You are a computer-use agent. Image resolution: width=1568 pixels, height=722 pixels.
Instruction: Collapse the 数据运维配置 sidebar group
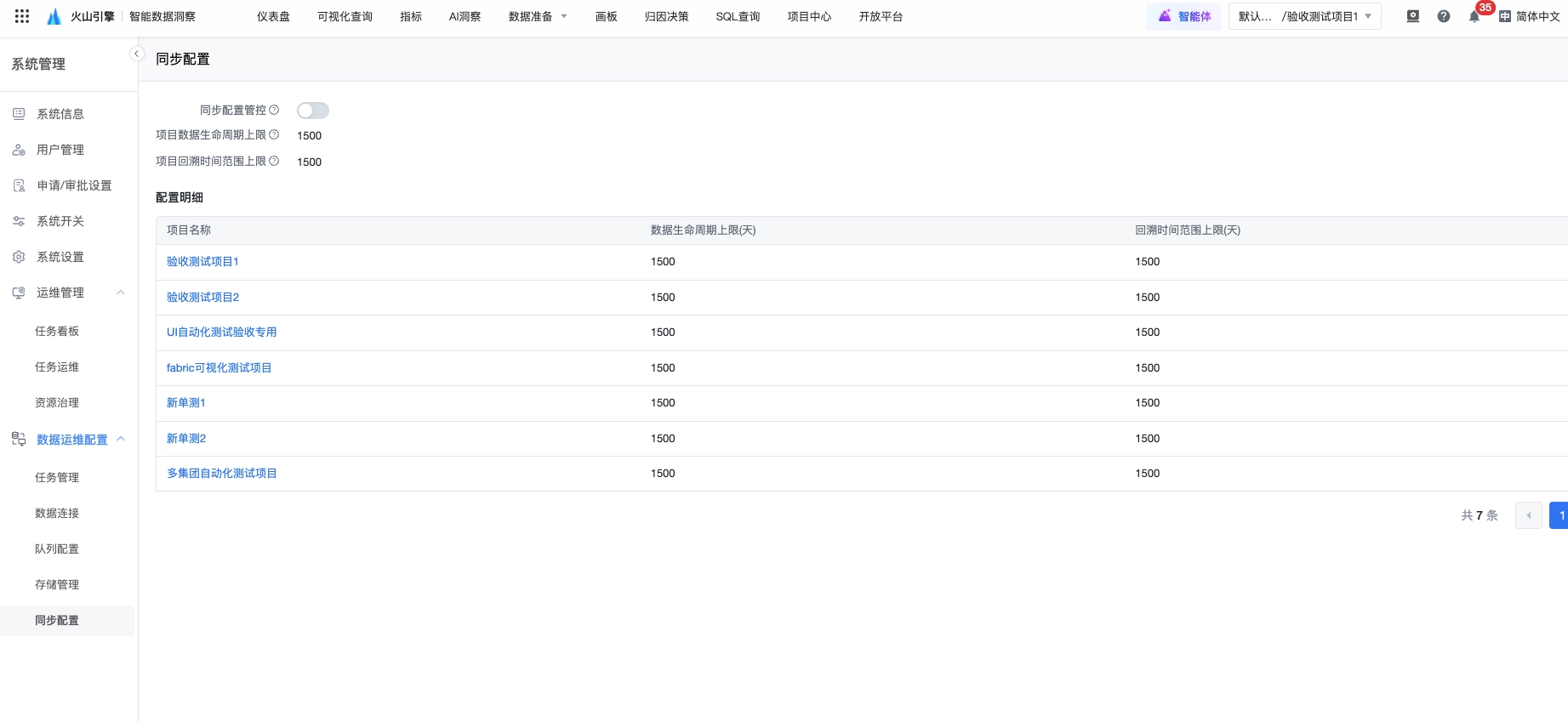121,439
